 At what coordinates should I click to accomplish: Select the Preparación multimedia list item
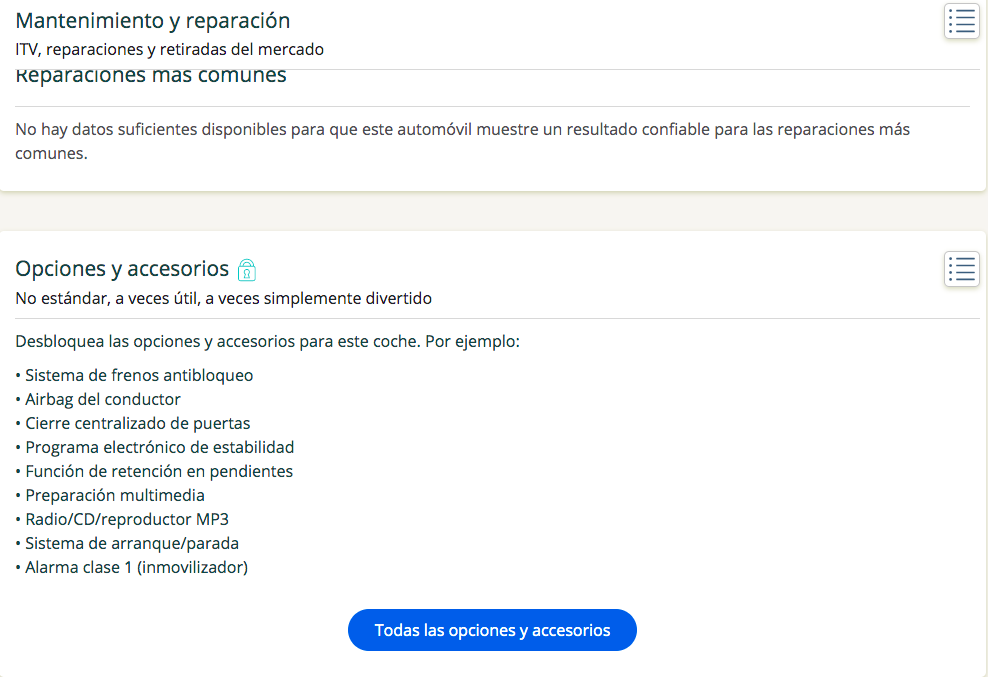pyautogui.click(x=110, y=495)
